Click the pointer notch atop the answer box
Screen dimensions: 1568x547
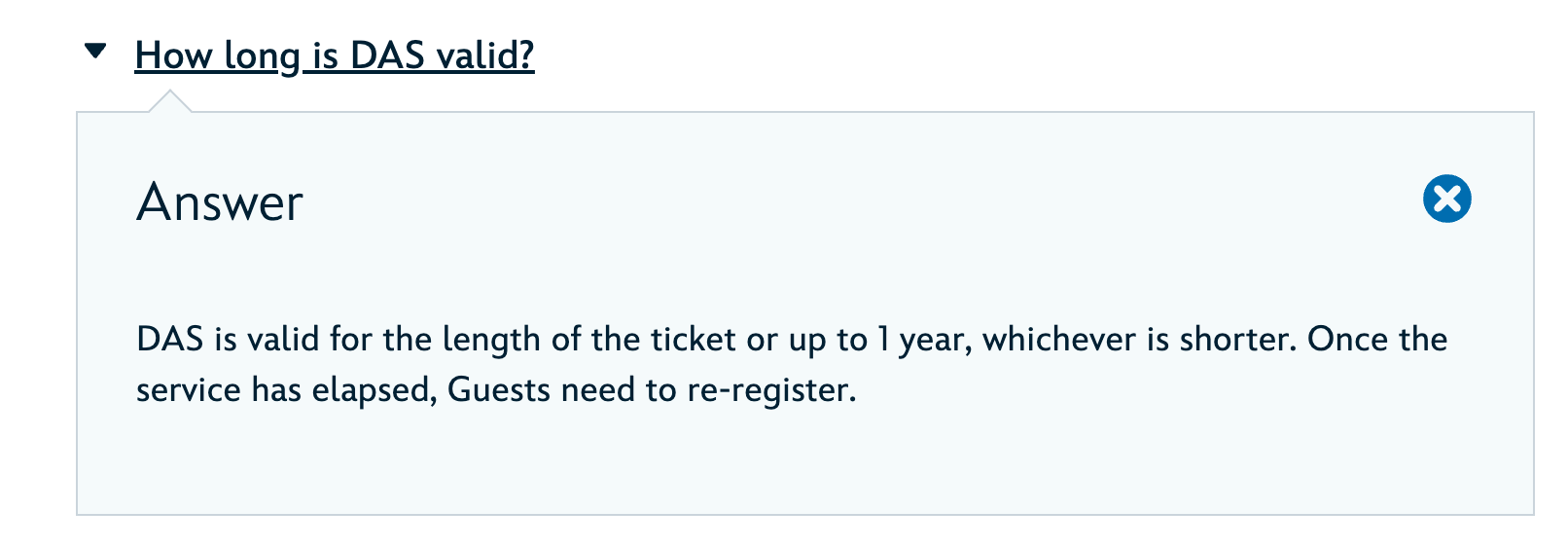(170, 101)
